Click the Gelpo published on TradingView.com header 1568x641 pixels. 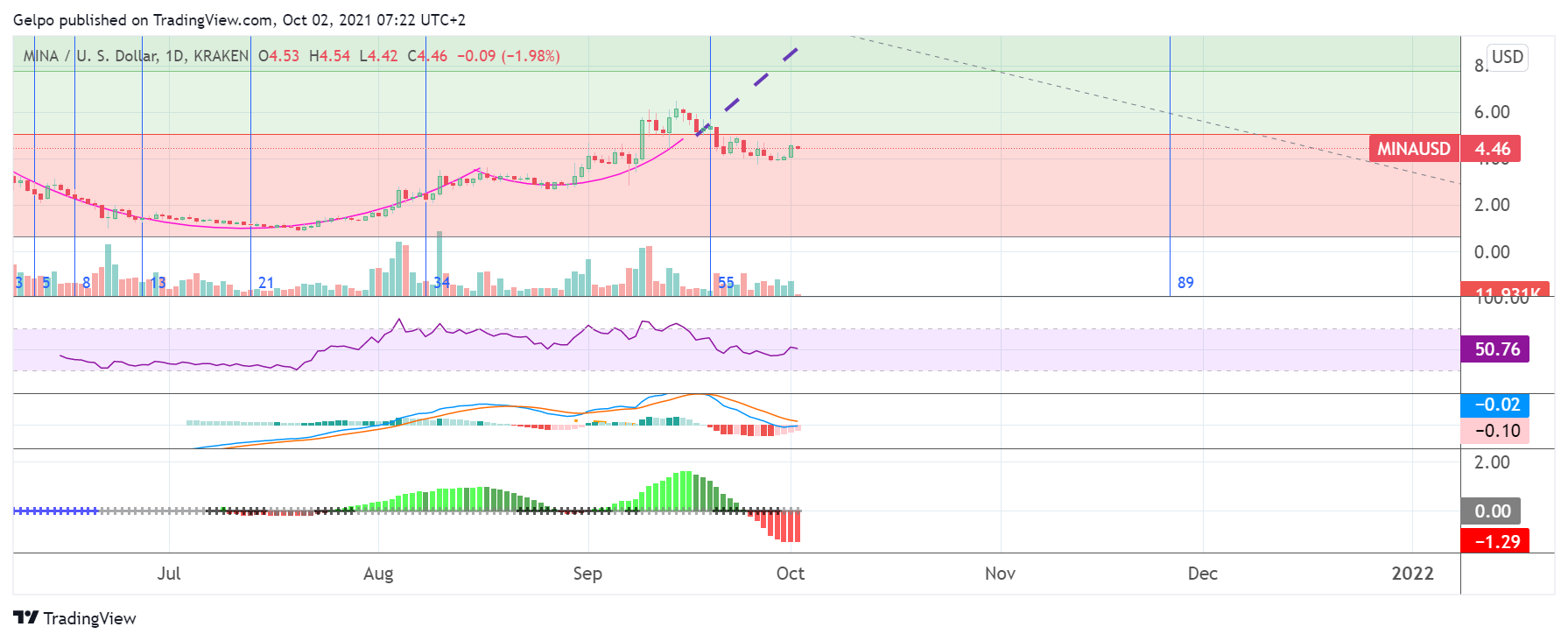[239, 19]
